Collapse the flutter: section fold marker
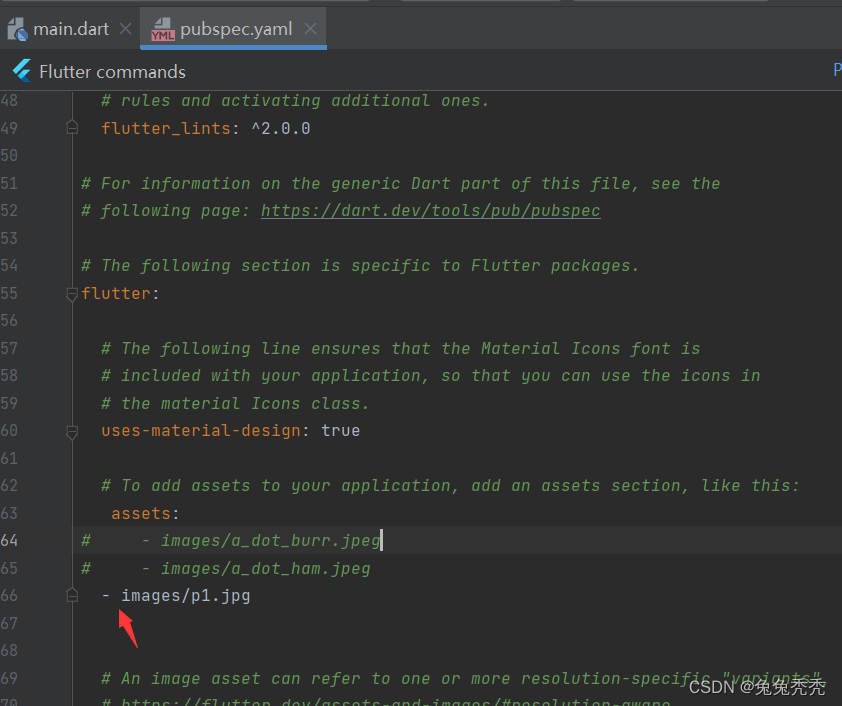Screen dimensions: 842x706 click(x=72, y=294)
